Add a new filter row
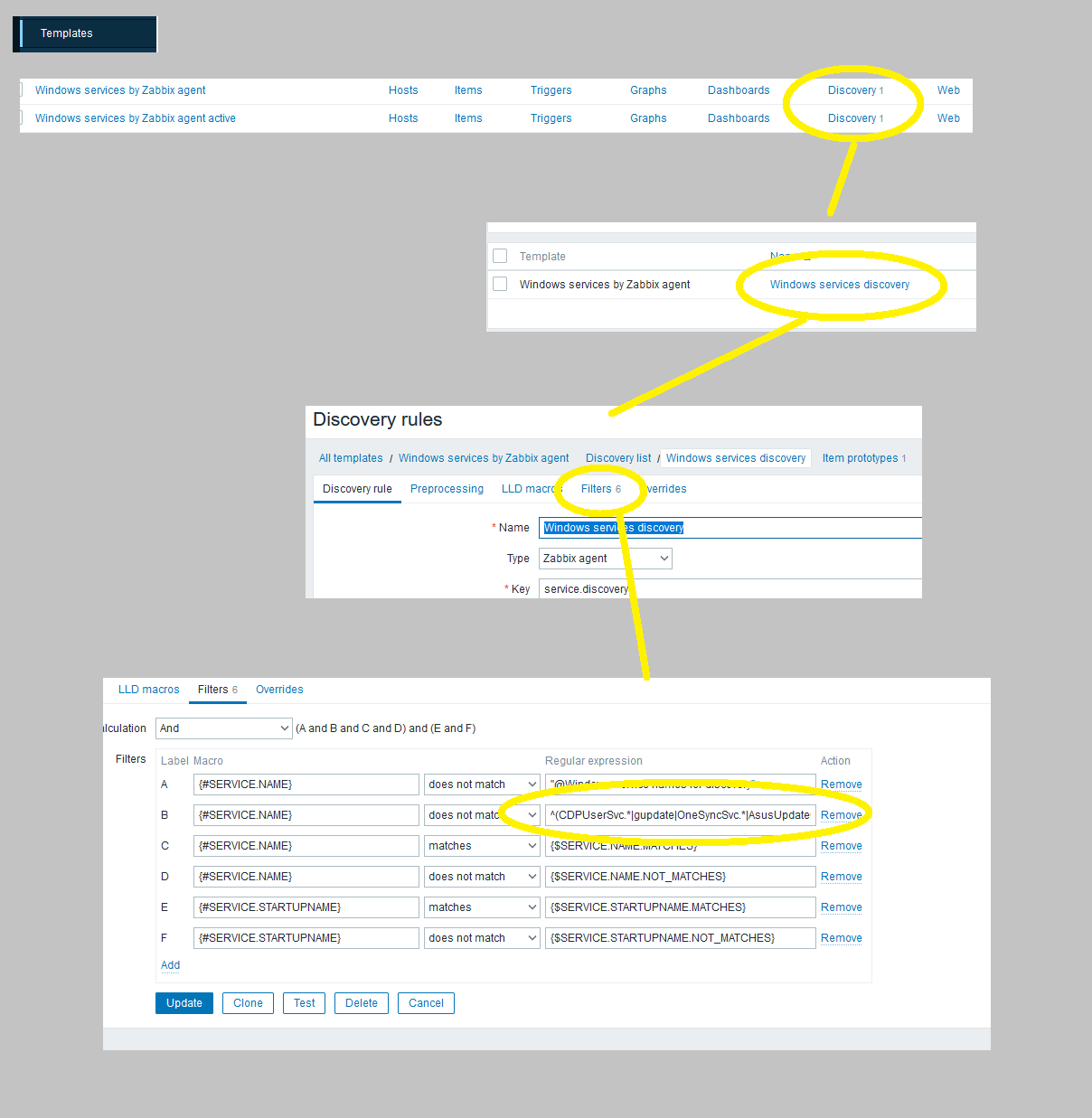 click(x=170, y=964)
